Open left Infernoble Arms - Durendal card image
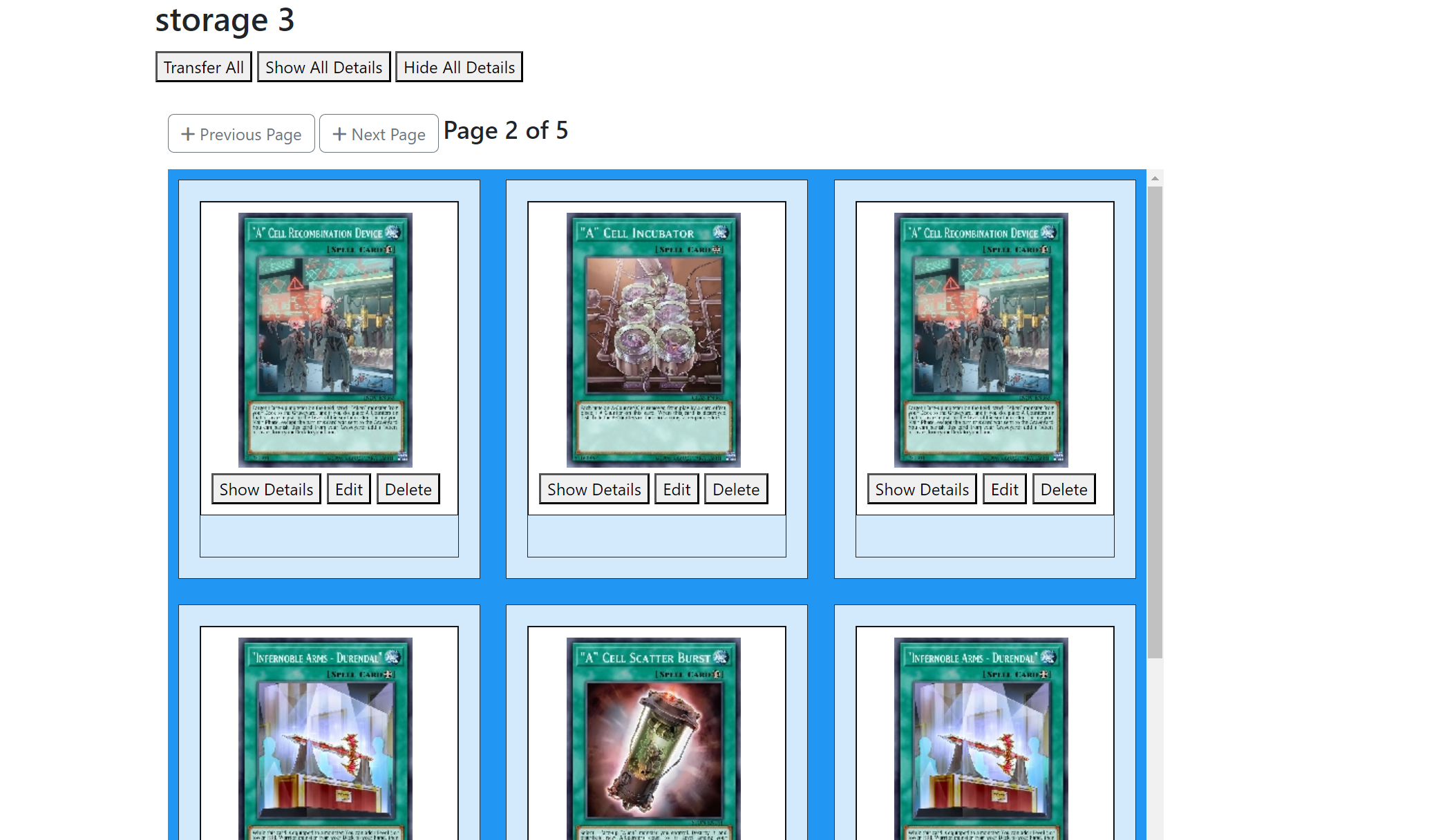The image size is (1445, 840). coord(325,738)
